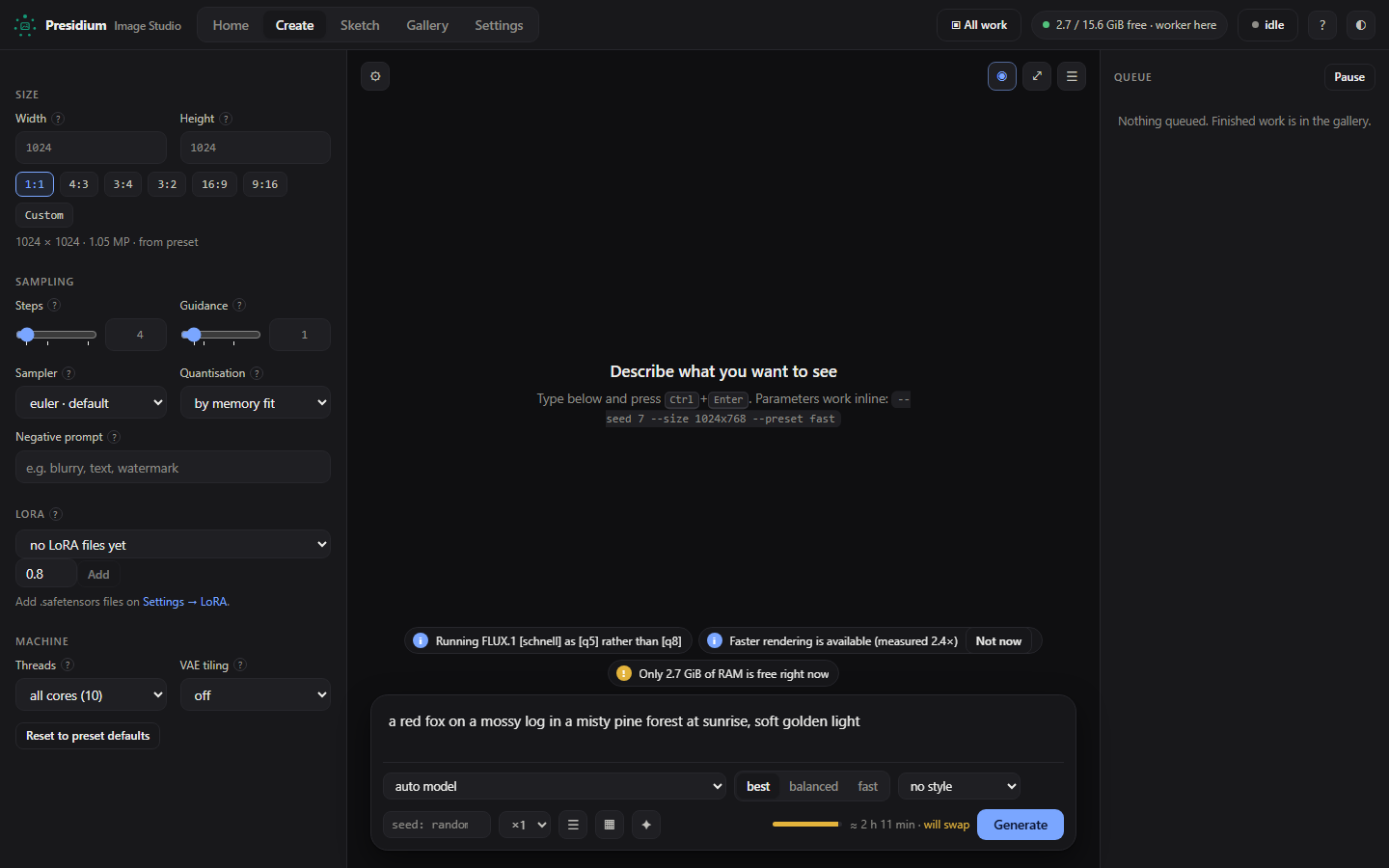Click the Generate button
Image resolution: width=1389 pixels, height=868 pixels.
pyautogui.click(x=1021, y=825)
